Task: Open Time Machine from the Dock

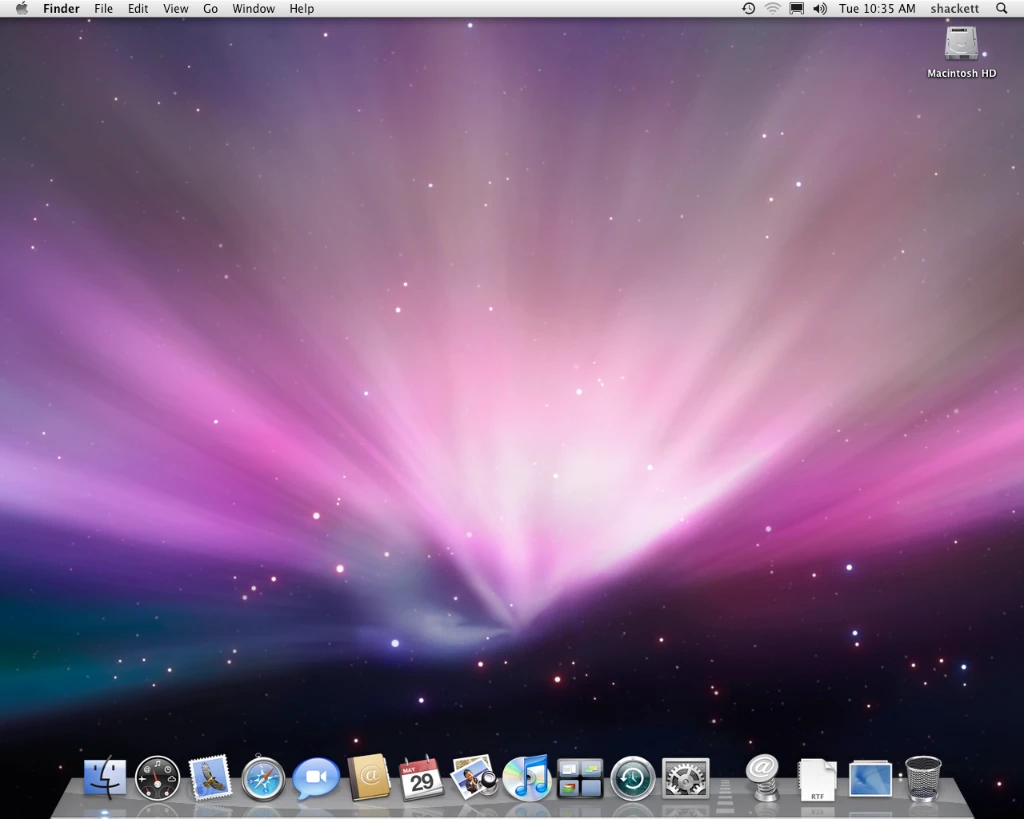Action: pos(632,777)
